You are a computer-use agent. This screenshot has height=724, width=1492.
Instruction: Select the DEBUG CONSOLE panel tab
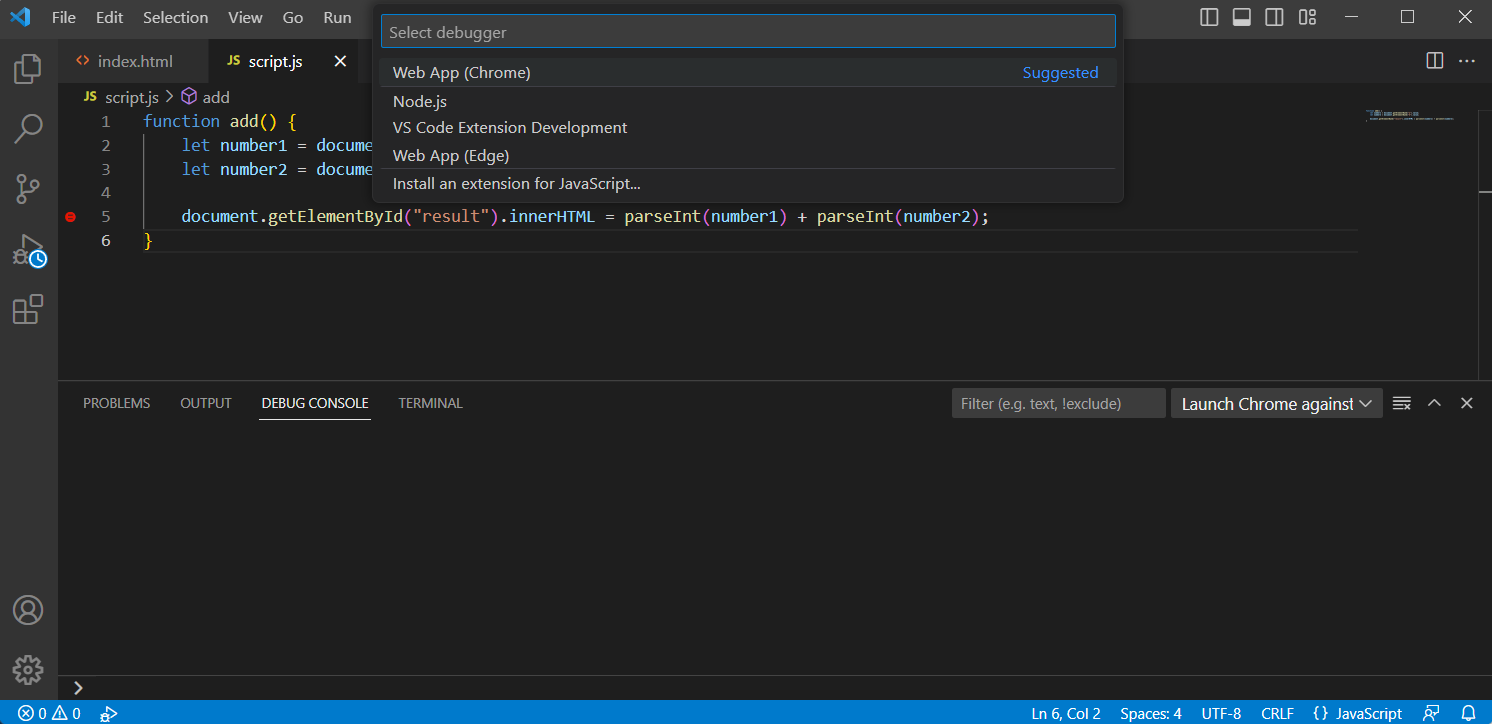point(315,403)
